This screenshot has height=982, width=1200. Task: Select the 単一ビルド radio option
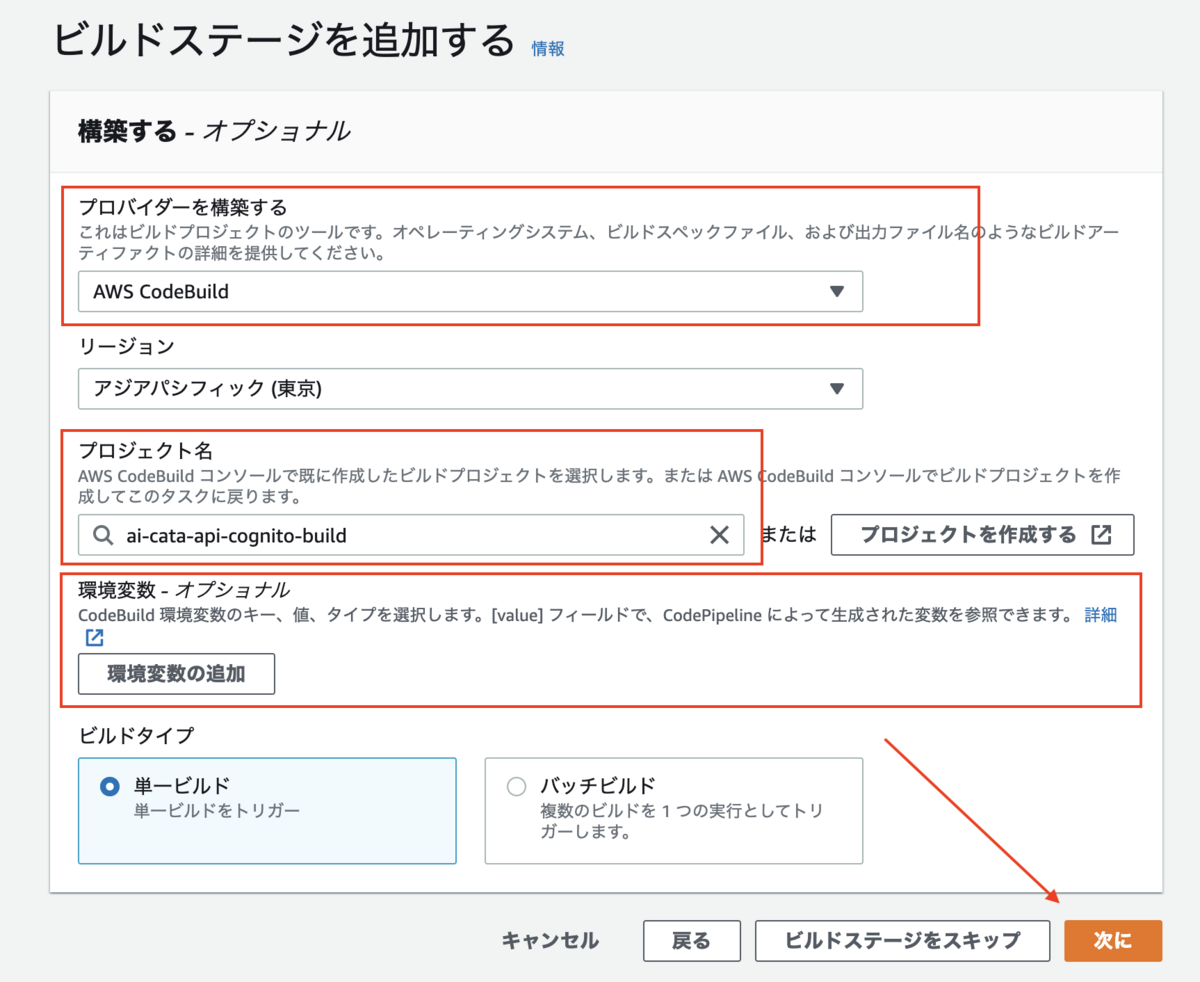click(109, 786)
